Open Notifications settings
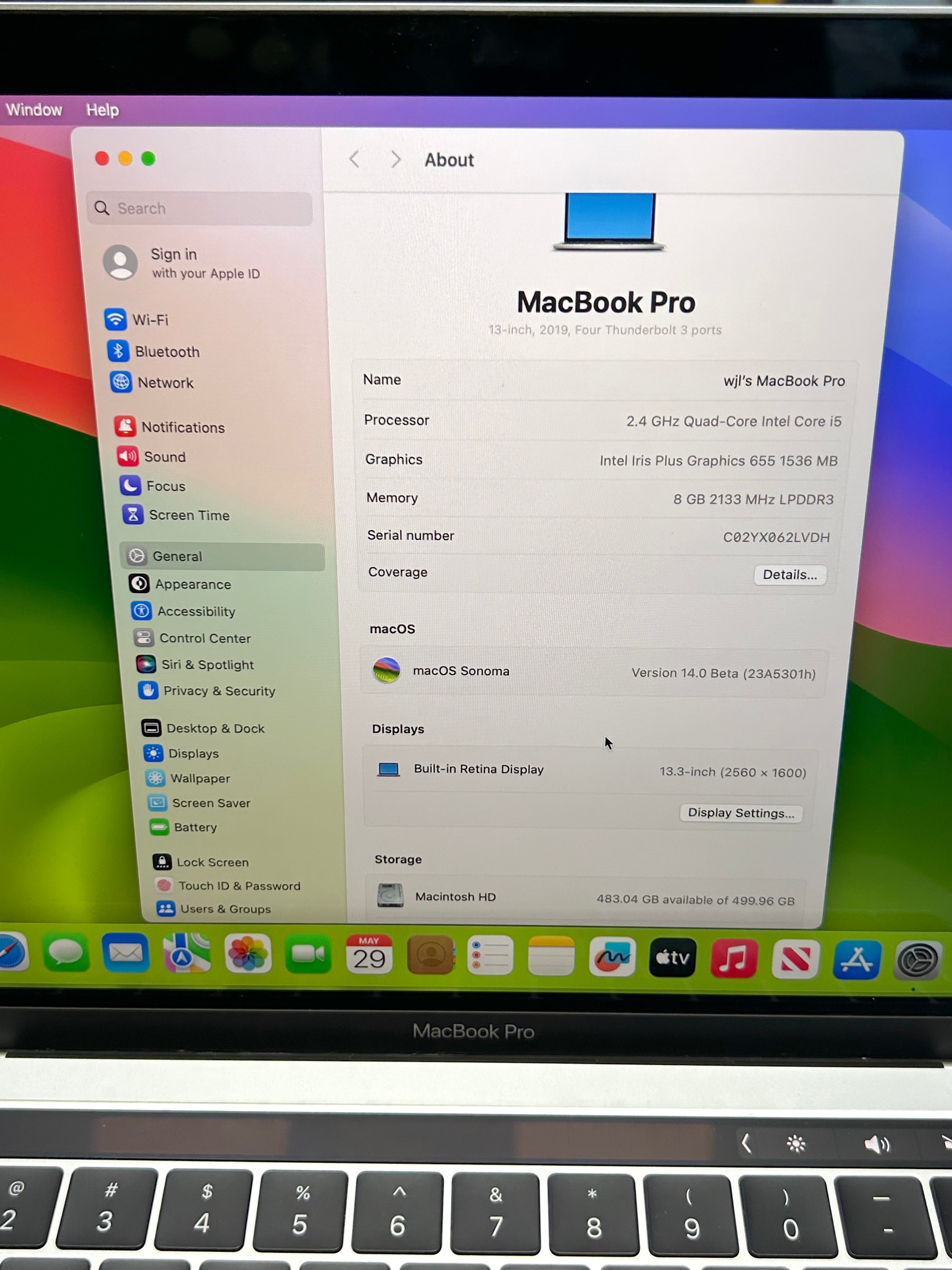 (169, 426)
